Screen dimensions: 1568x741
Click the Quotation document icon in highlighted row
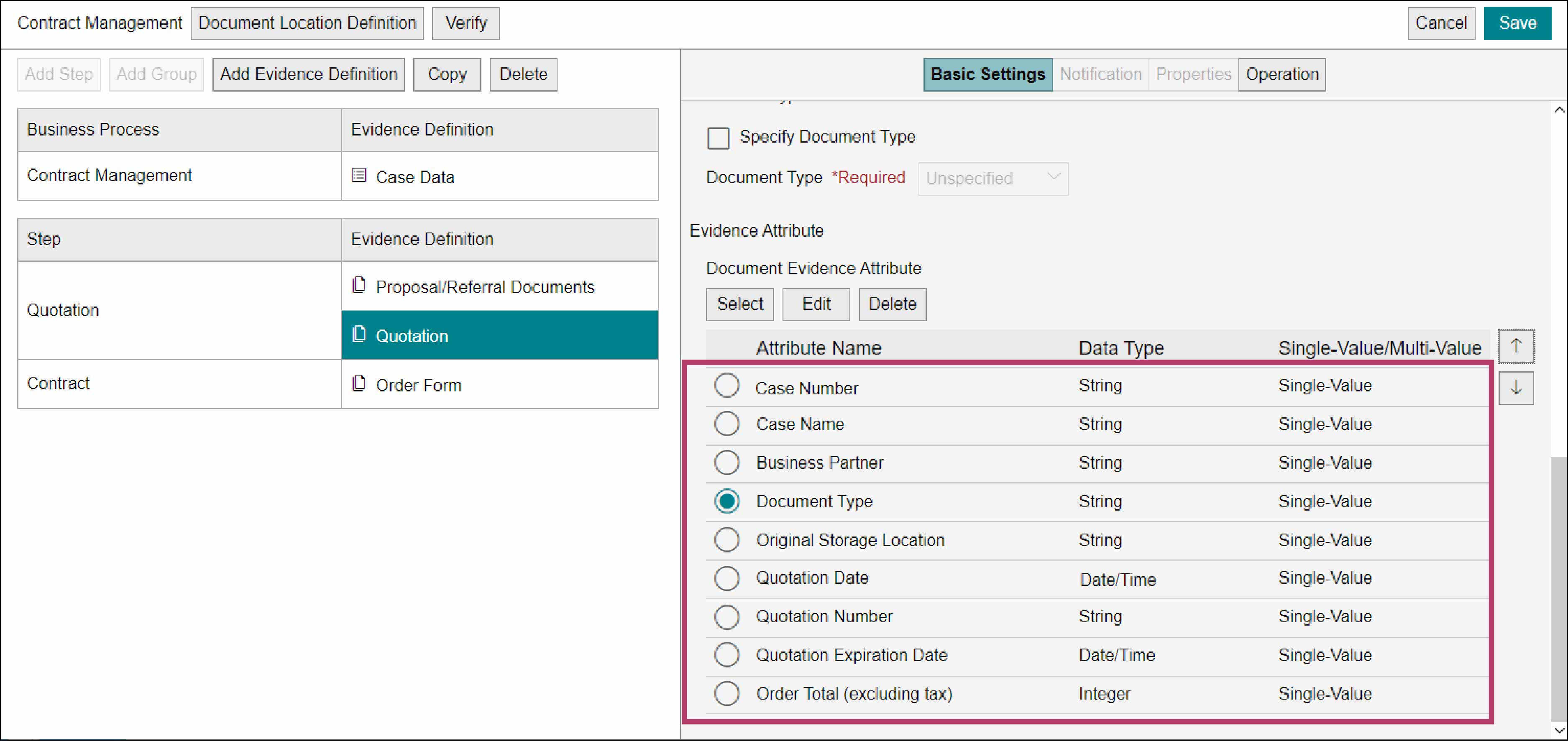pos(359,334)
